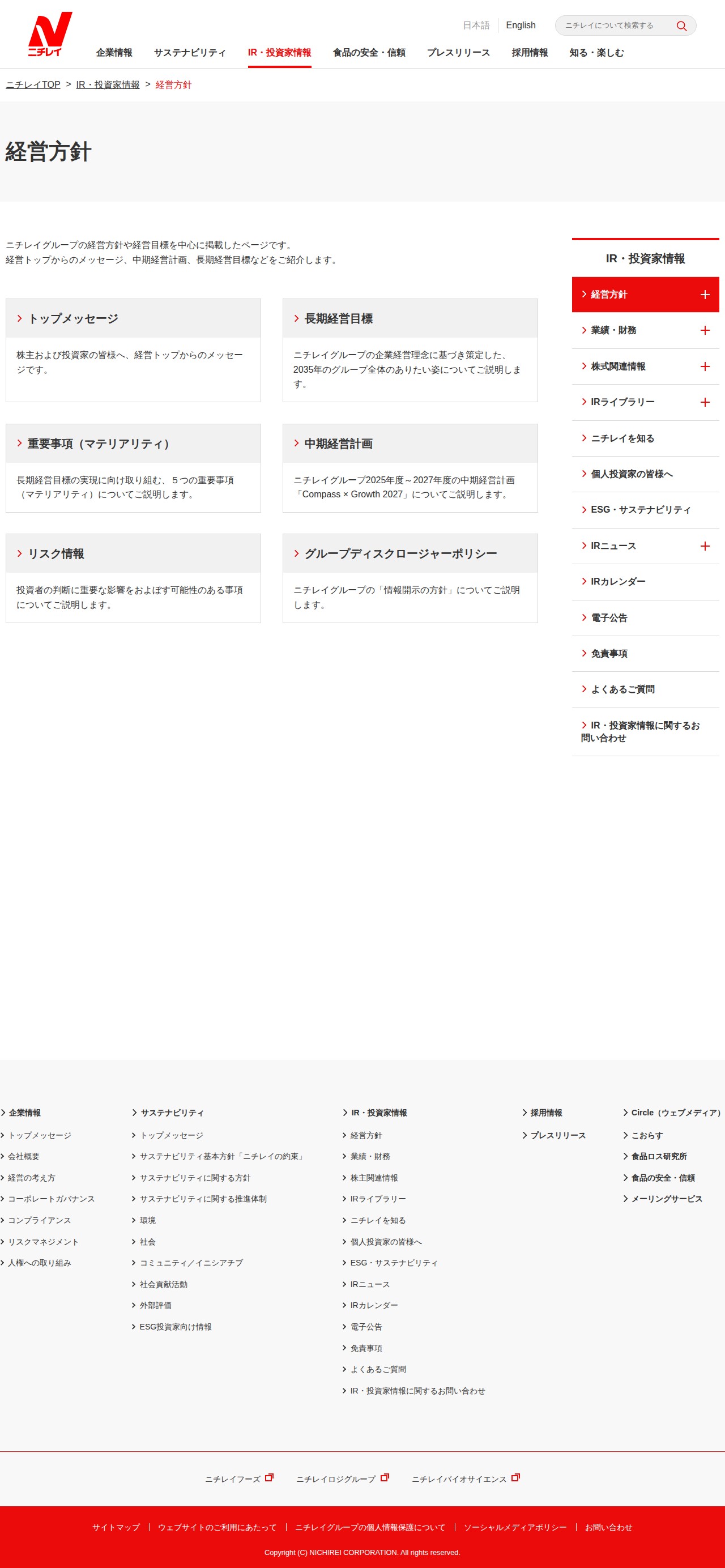Open footer こおらす link
Viewport: 725px width, 1568px height.
[646, 1135]
